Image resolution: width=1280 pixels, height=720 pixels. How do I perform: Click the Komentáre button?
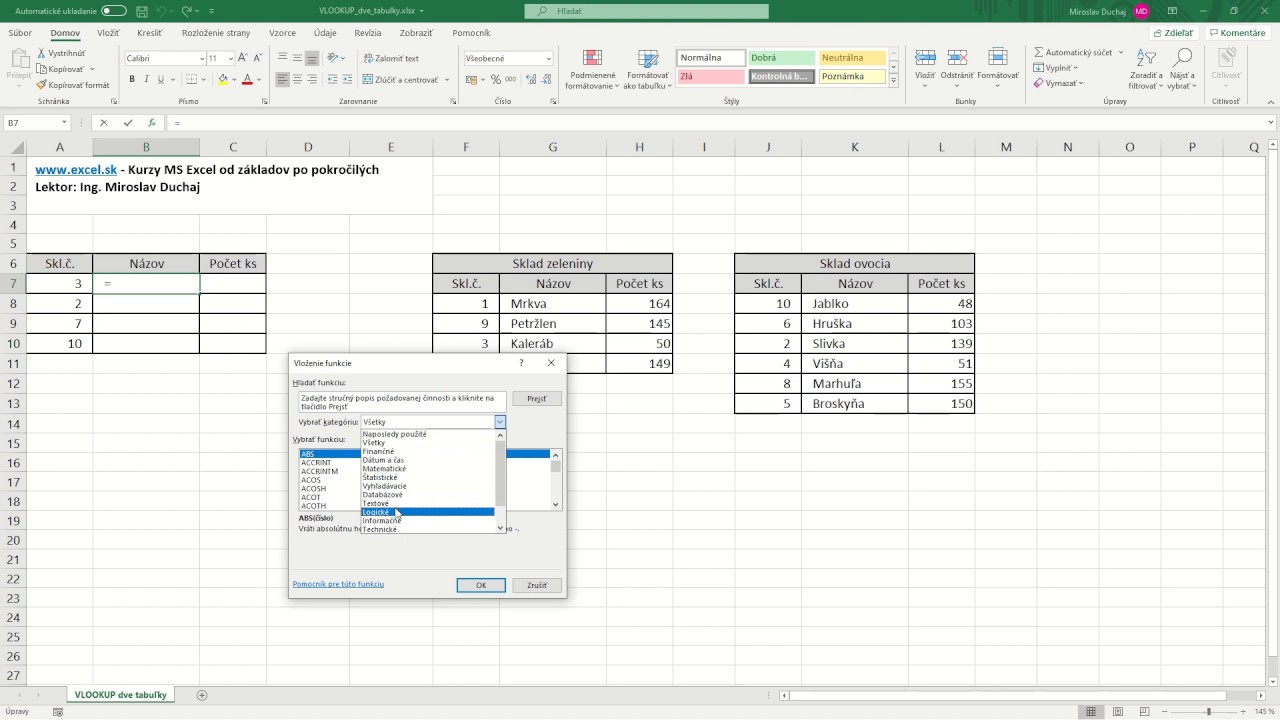[1237, 33]
